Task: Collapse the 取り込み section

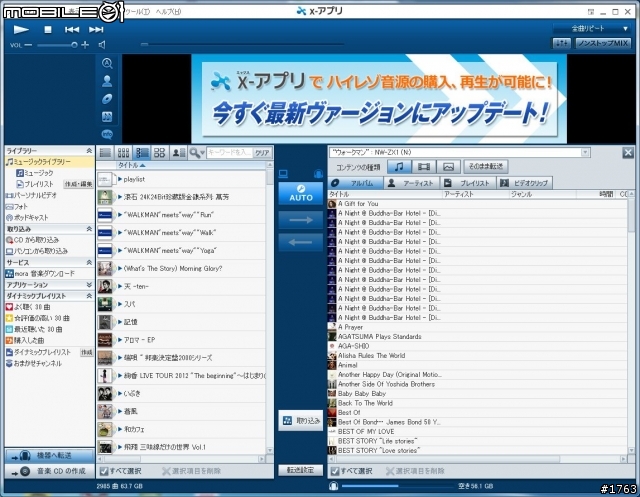Action: coord(89,229)
